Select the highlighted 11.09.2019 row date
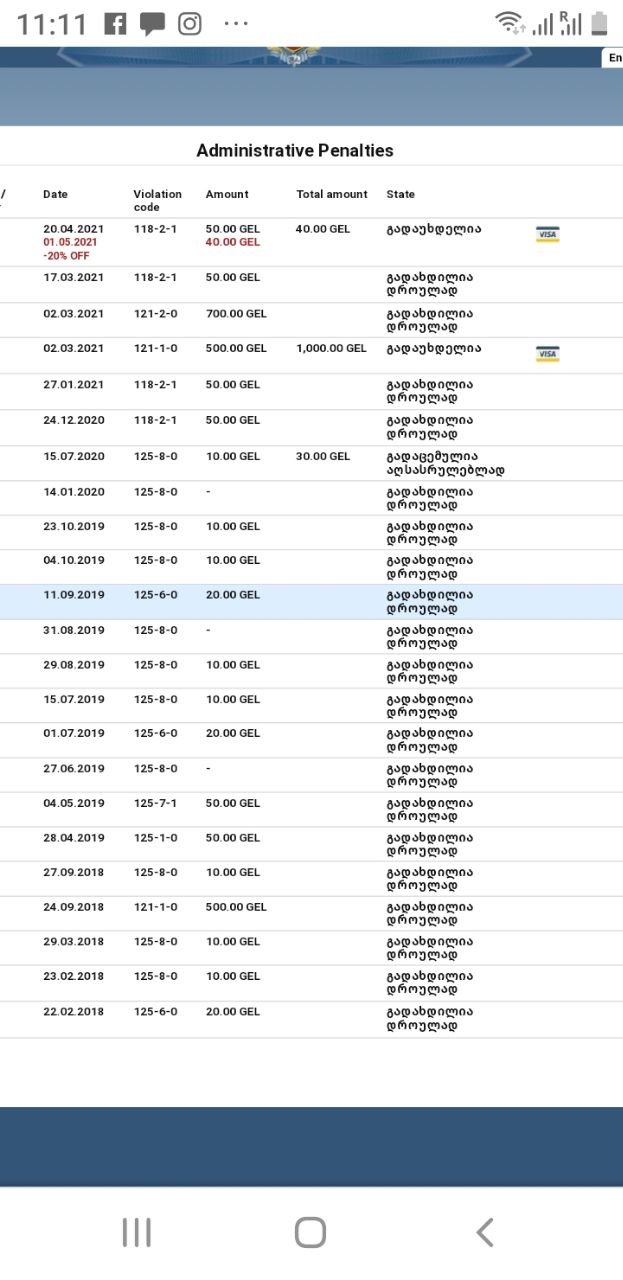 pyautogui.click(x=73, y=595)
